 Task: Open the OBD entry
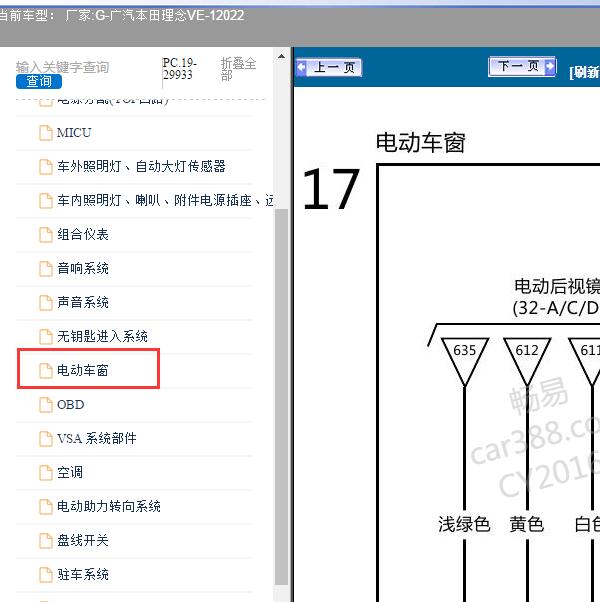71,405
